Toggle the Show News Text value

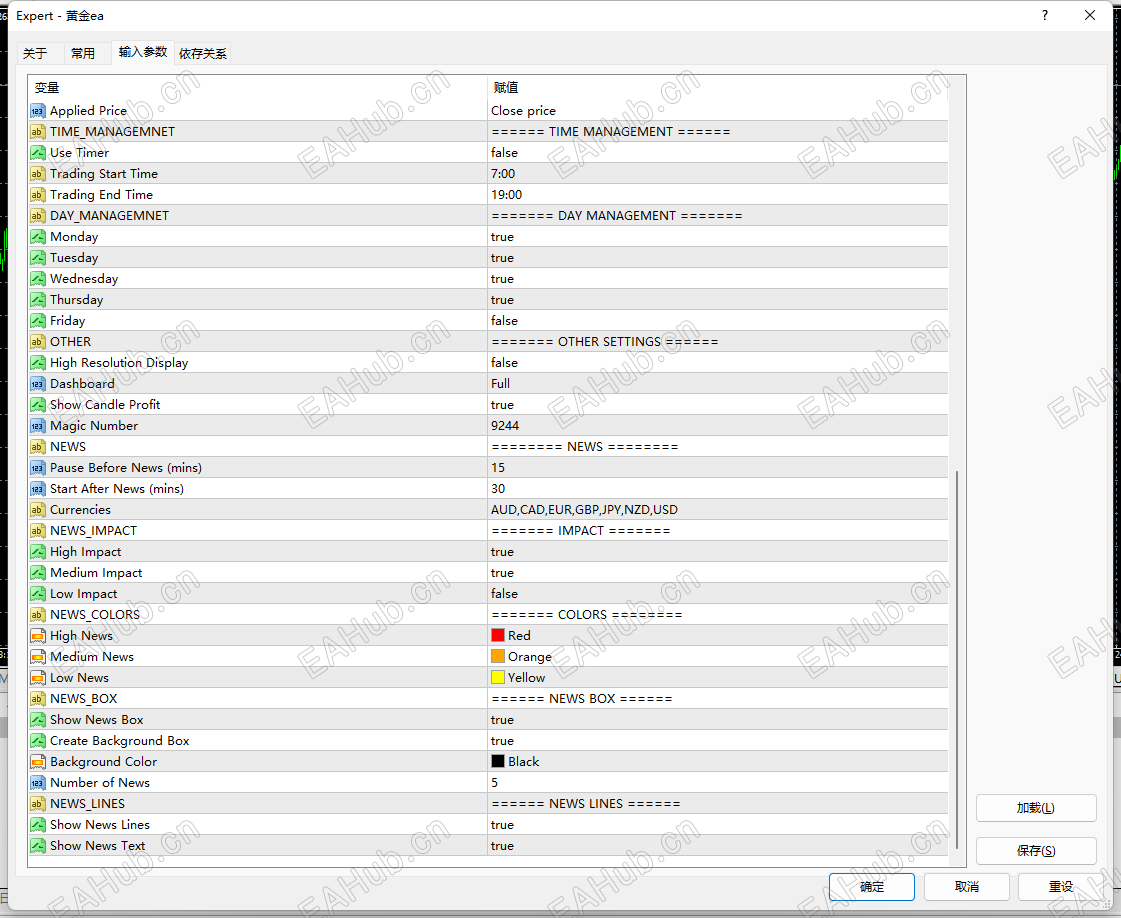click(x=718, y=846)
